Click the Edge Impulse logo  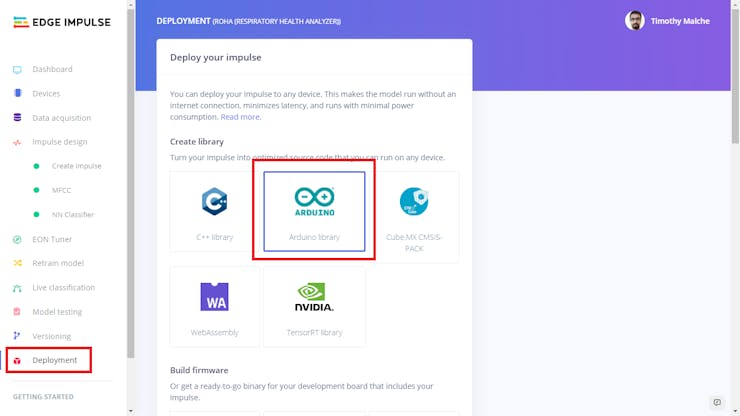coord(62,22)
